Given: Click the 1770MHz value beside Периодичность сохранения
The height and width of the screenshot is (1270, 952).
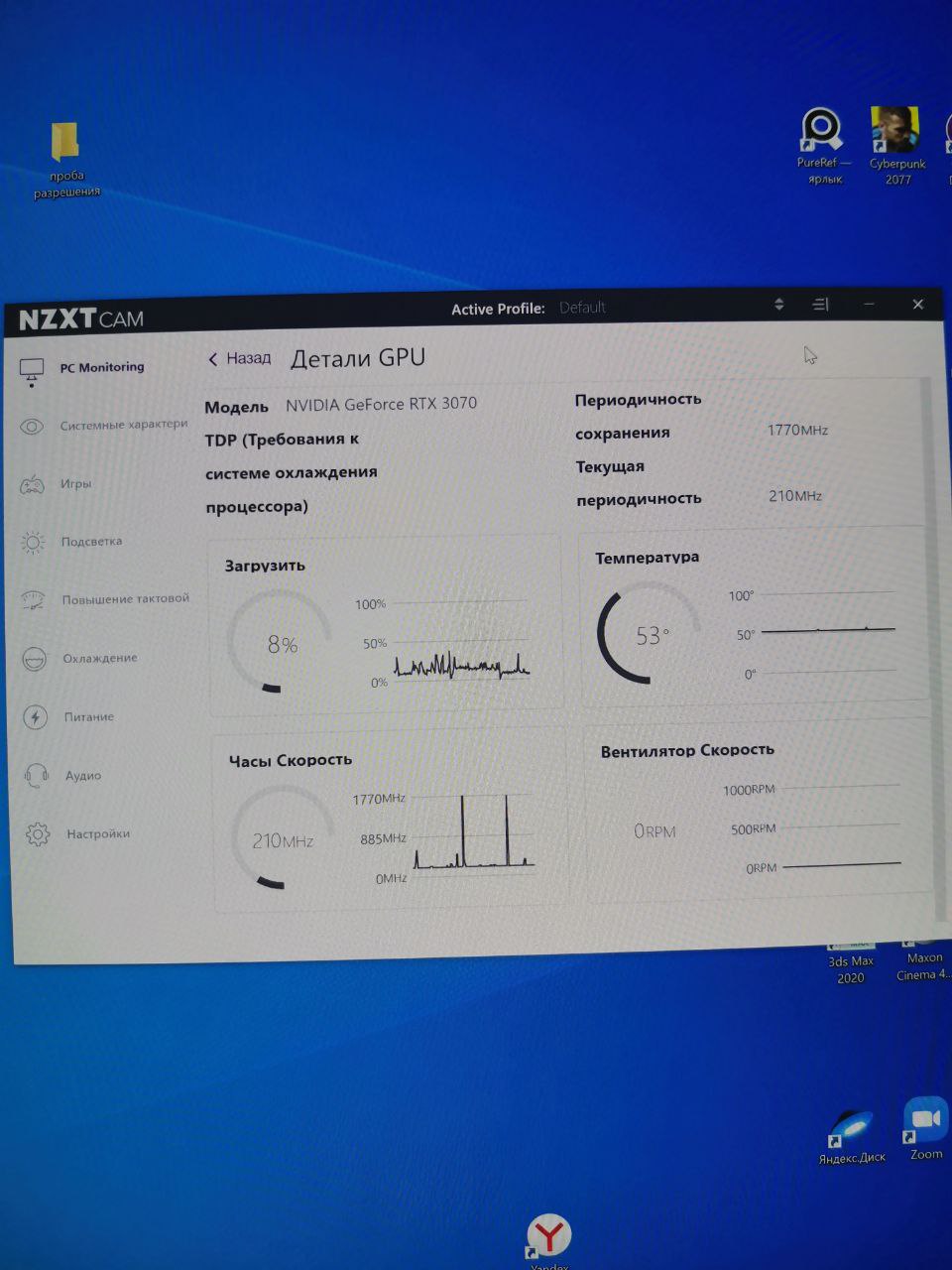Looking at the screenshot, I should point(797,430).
